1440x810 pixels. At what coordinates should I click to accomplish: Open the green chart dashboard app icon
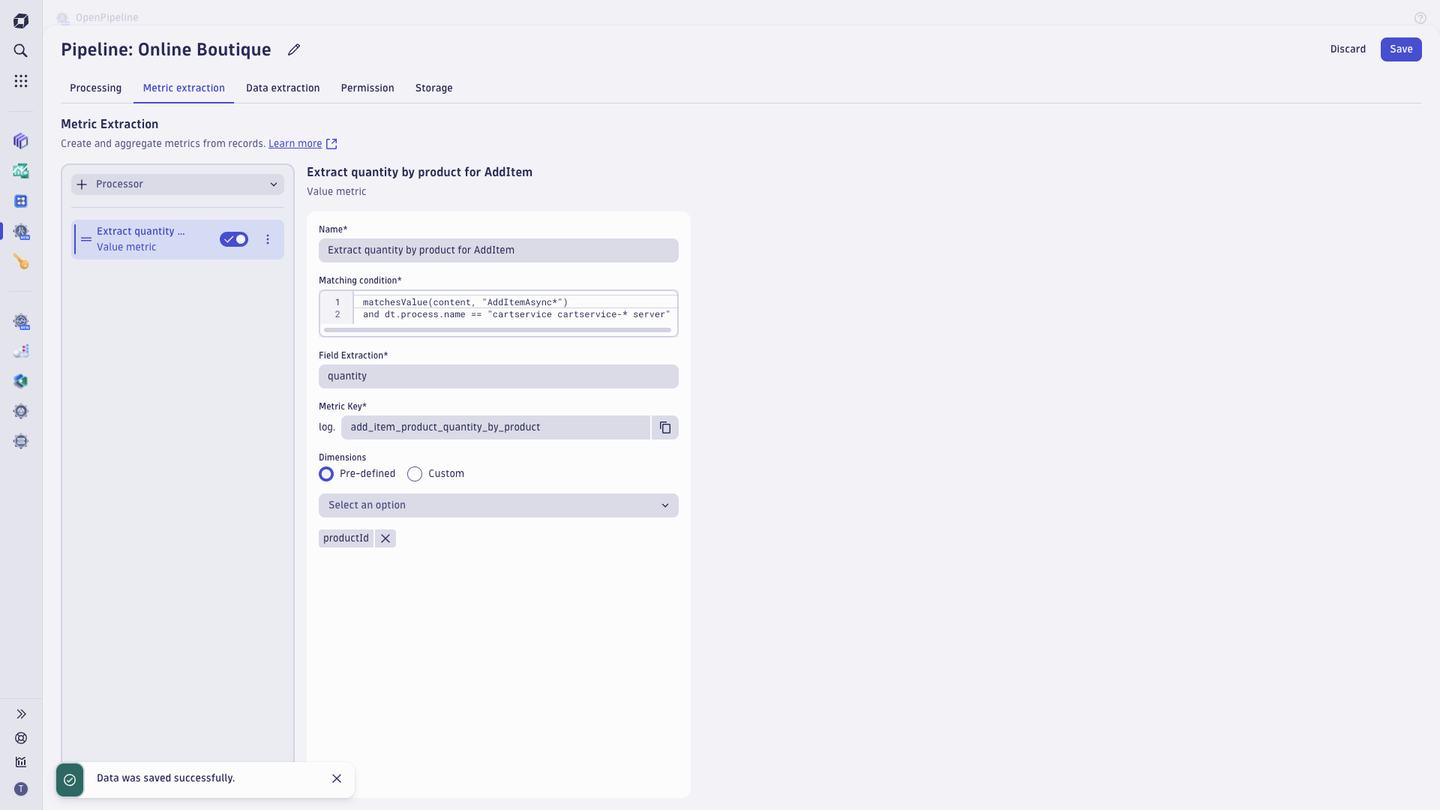21,171
